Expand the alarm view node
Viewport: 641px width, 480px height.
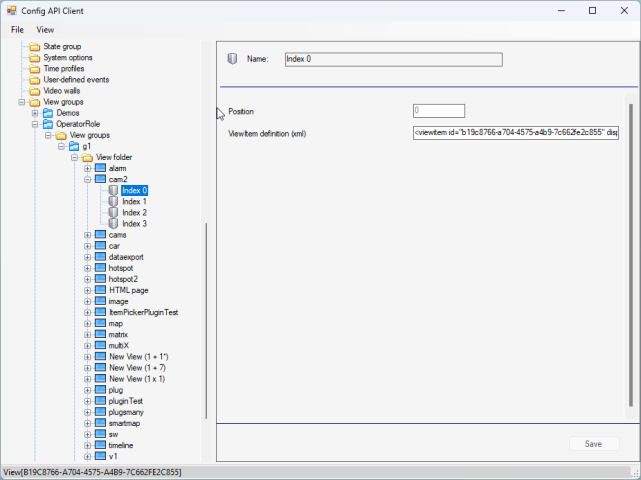(x=87, y=168)
